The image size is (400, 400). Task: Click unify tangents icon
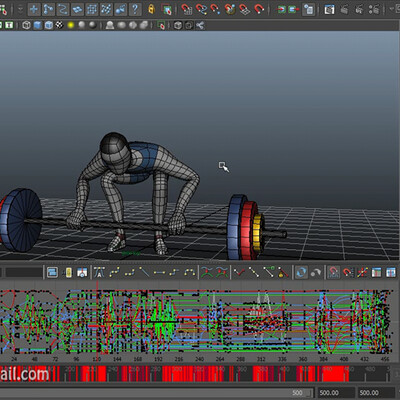coord(254,272)
